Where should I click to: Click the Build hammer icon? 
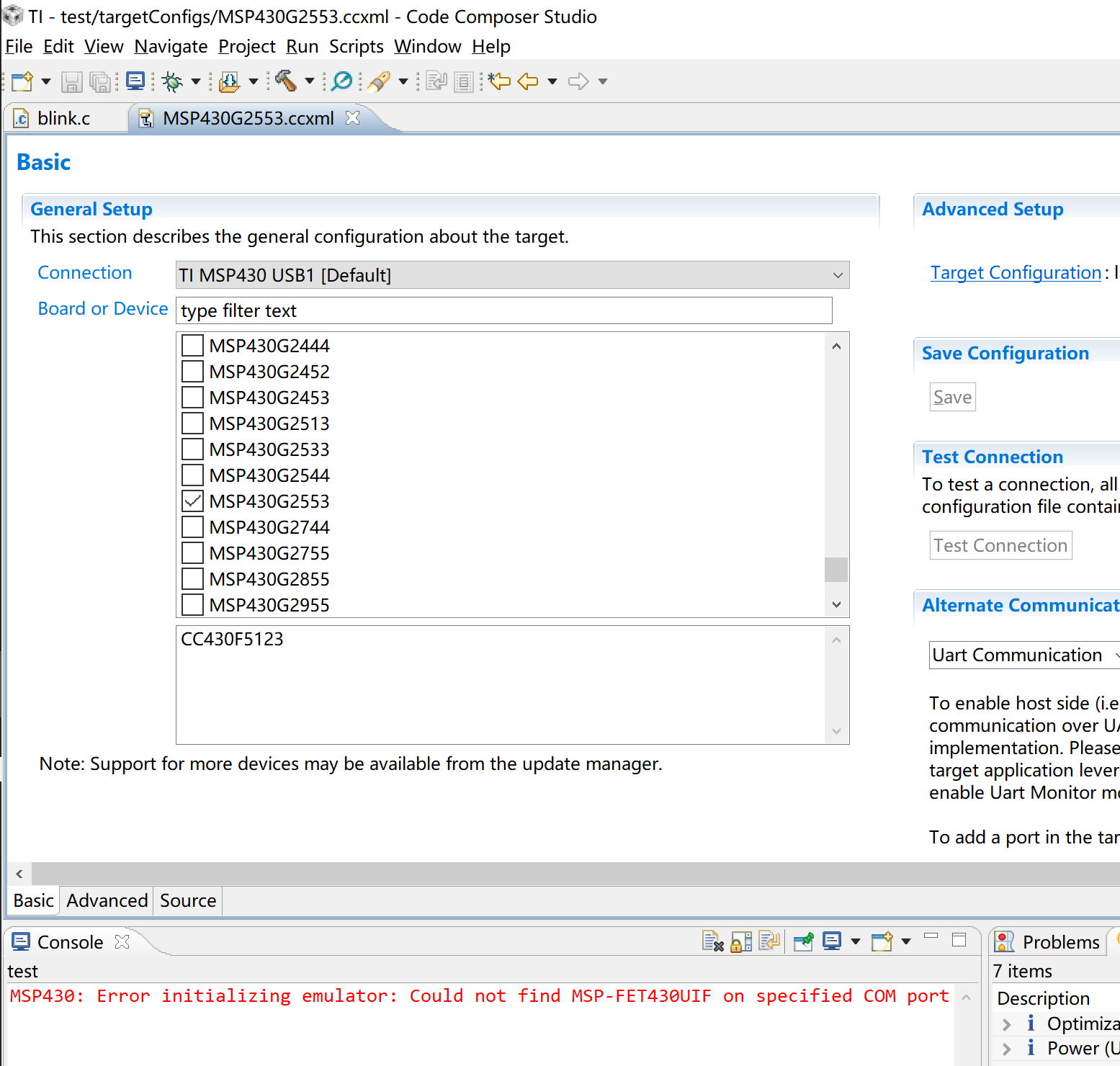pos(286,81)
